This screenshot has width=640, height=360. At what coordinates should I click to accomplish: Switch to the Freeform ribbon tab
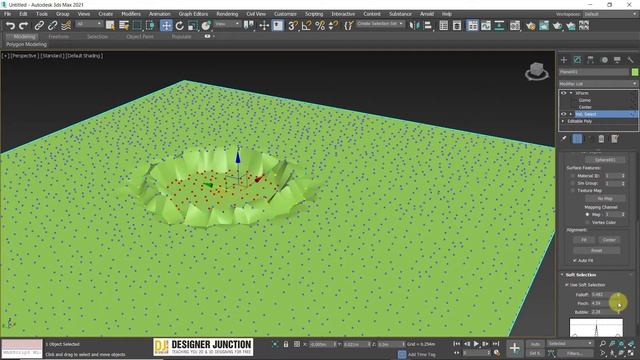tap(59, 36)
